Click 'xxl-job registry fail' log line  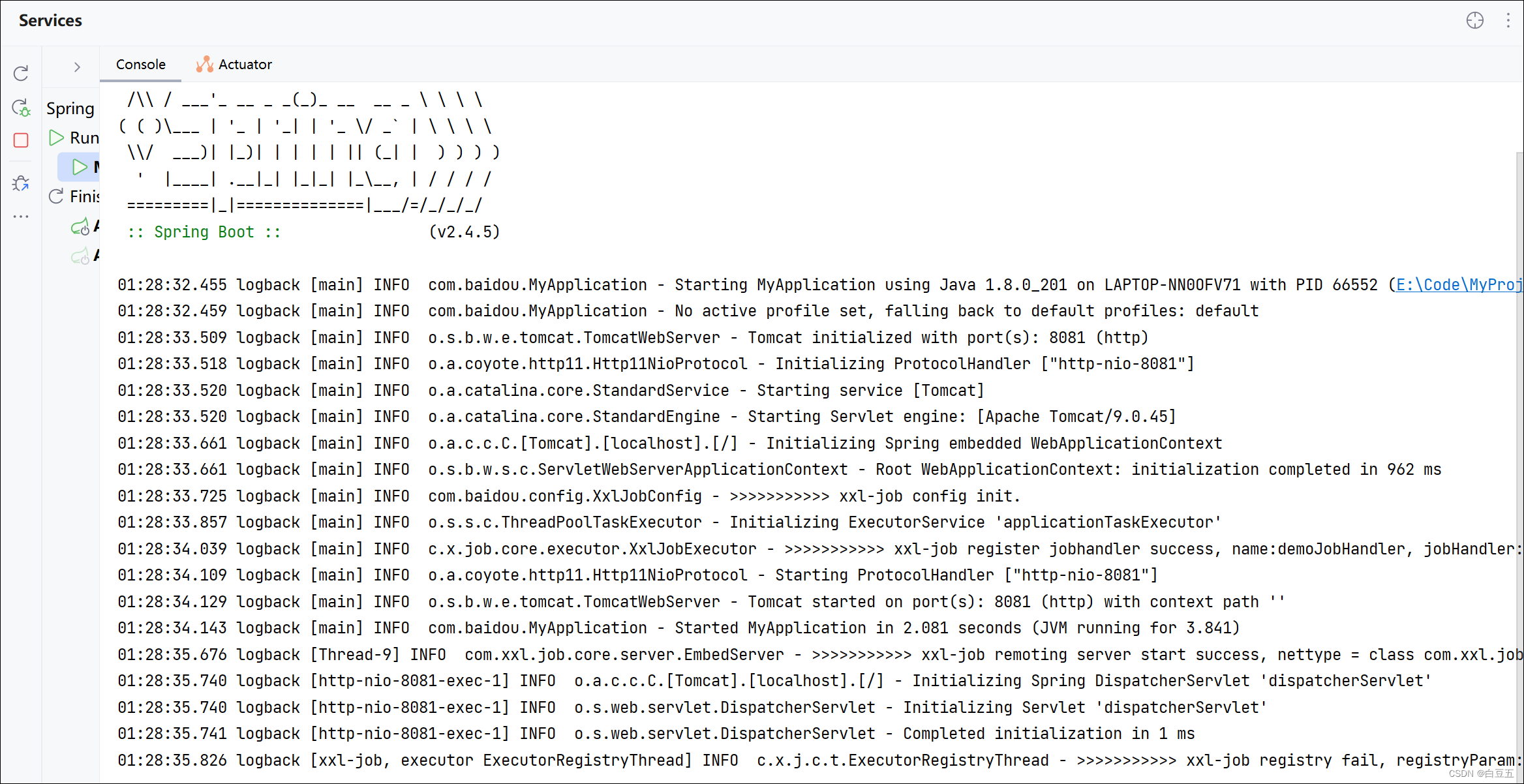click(819, 761)
